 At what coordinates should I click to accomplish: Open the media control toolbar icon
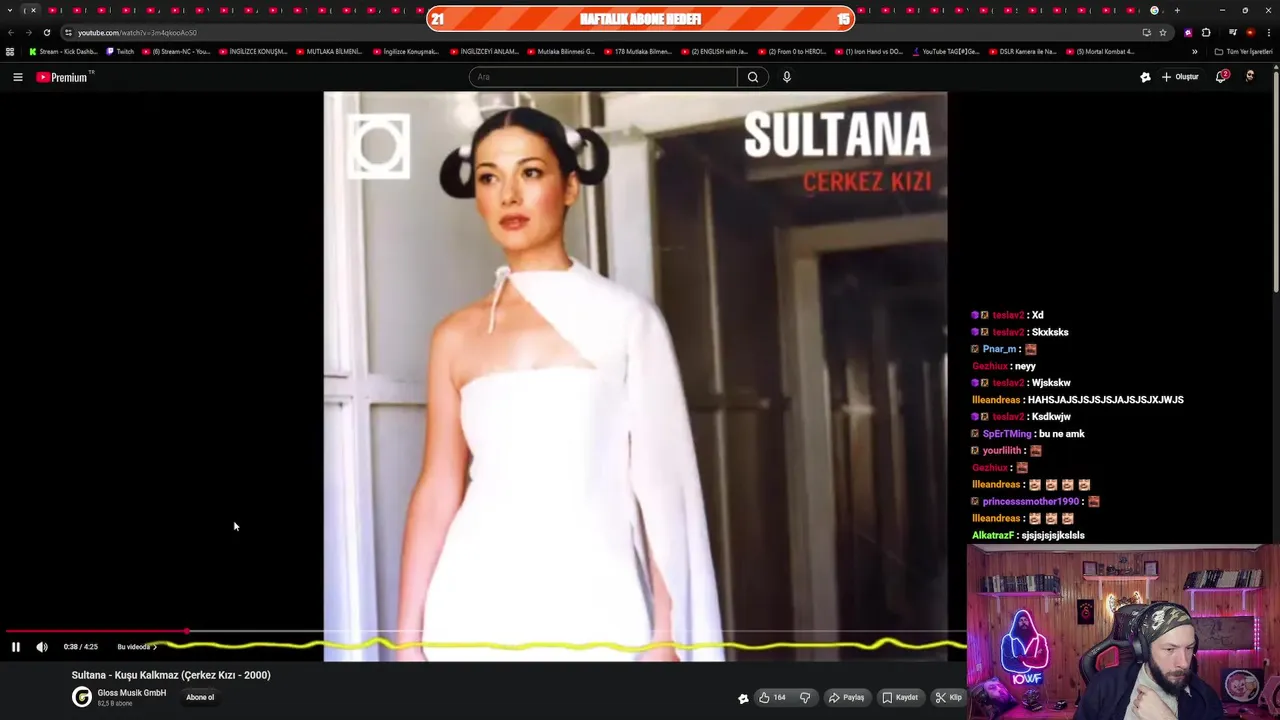coord(1233,32)
